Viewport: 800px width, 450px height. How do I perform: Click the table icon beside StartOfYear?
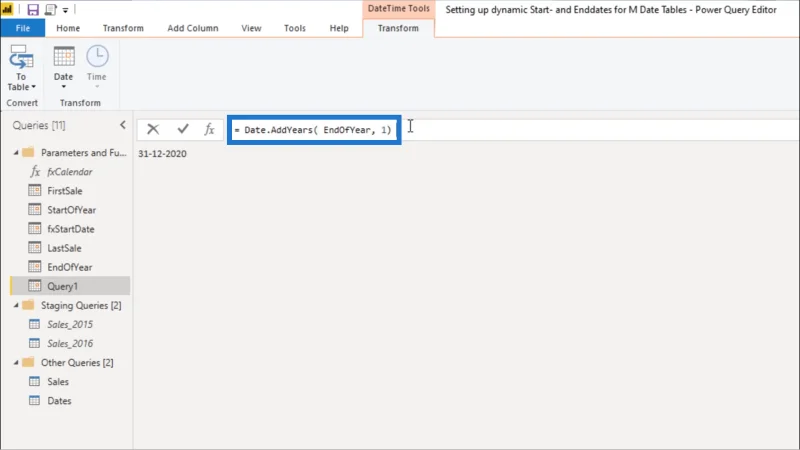click(35, 209)
